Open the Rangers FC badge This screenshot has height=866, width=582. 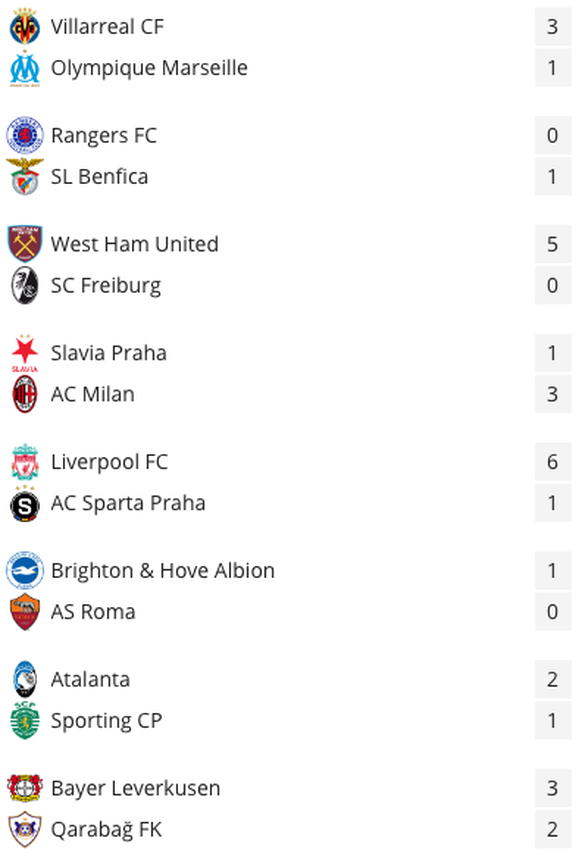click(25, 135)
